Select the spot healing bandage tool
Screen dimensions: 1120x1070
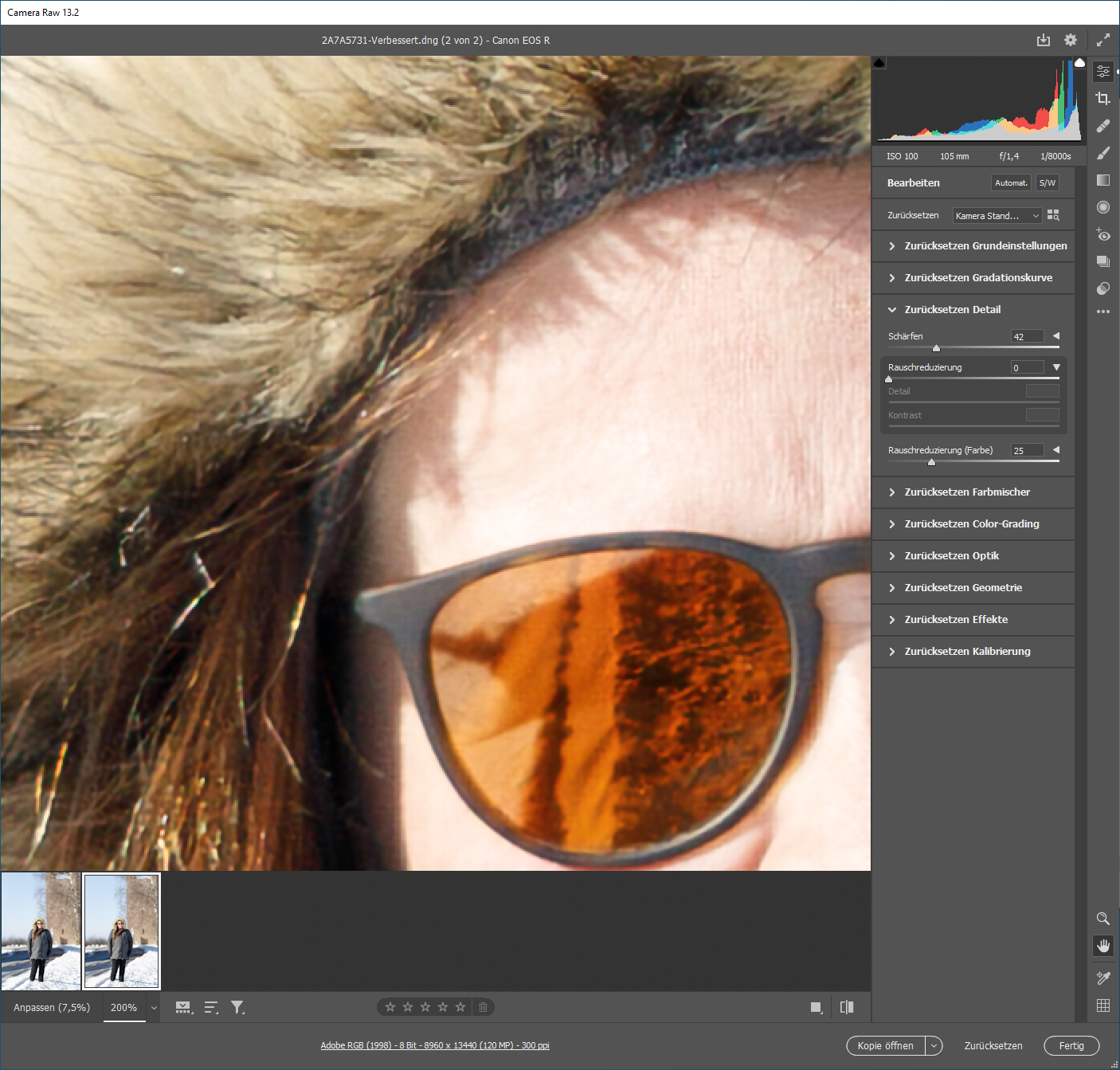click(x=1102, y=126)
